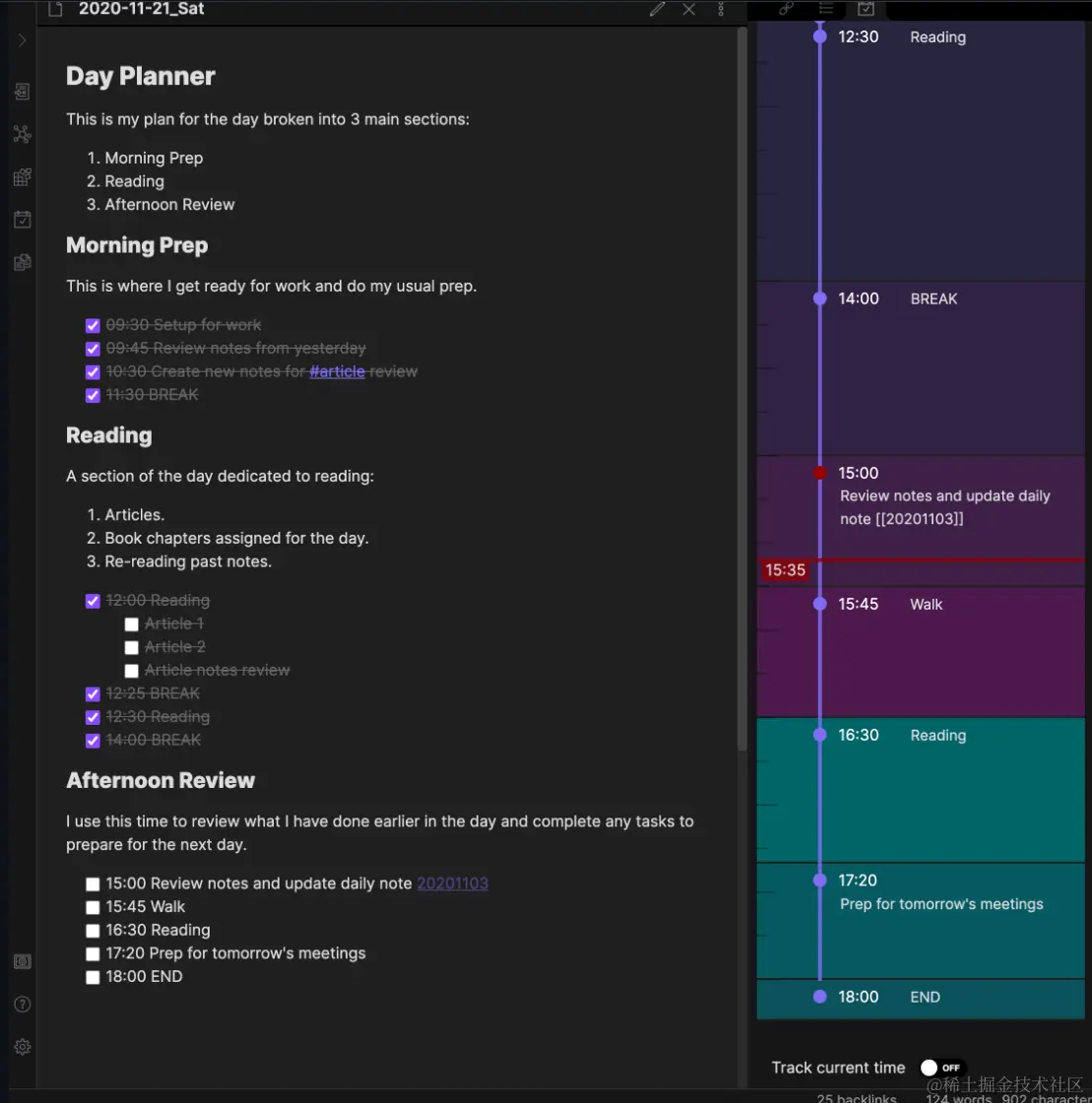The width and height of the screenshot is (1092, 1103).
Task: Close the 2020-11-21_Sat pane
Action: [688, 9]
